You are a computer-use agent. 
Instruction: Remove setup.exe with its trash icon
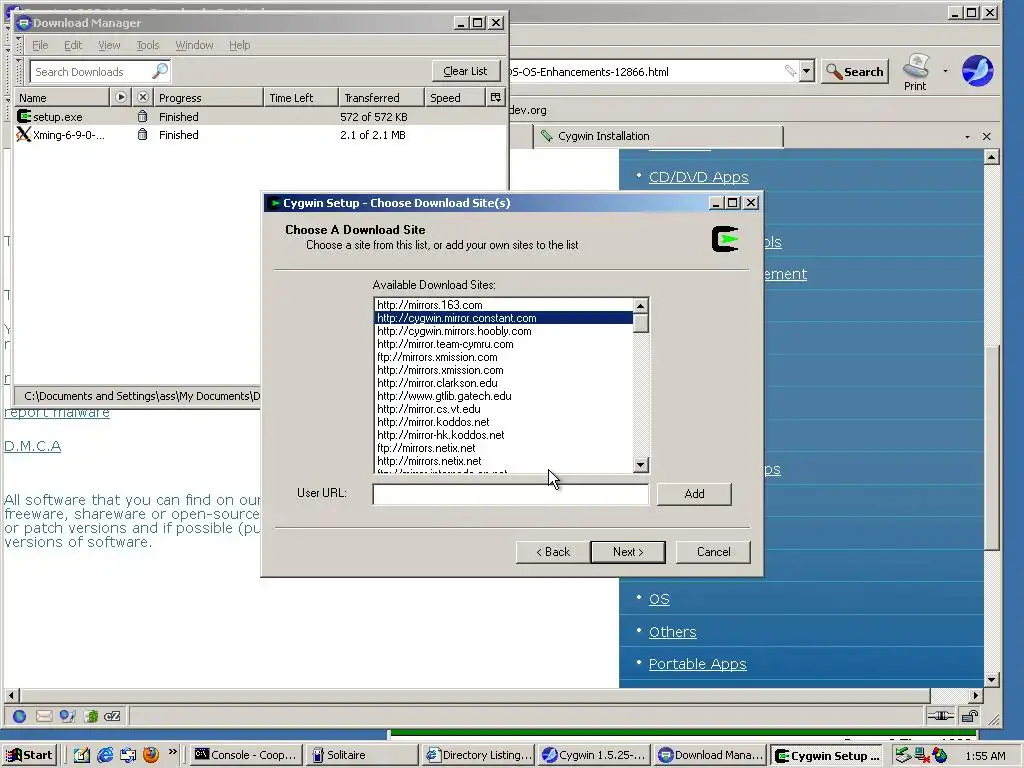[142, 116]
